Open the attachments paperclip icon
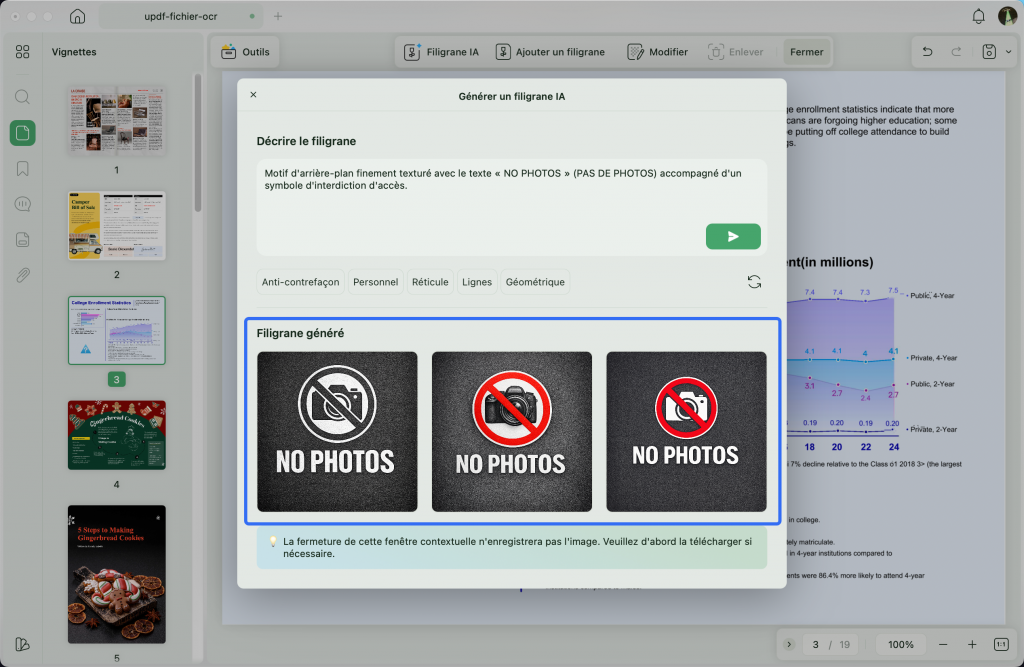Image resolution: width=1024 pixels, height=667 pixels. tap(22, 275)
